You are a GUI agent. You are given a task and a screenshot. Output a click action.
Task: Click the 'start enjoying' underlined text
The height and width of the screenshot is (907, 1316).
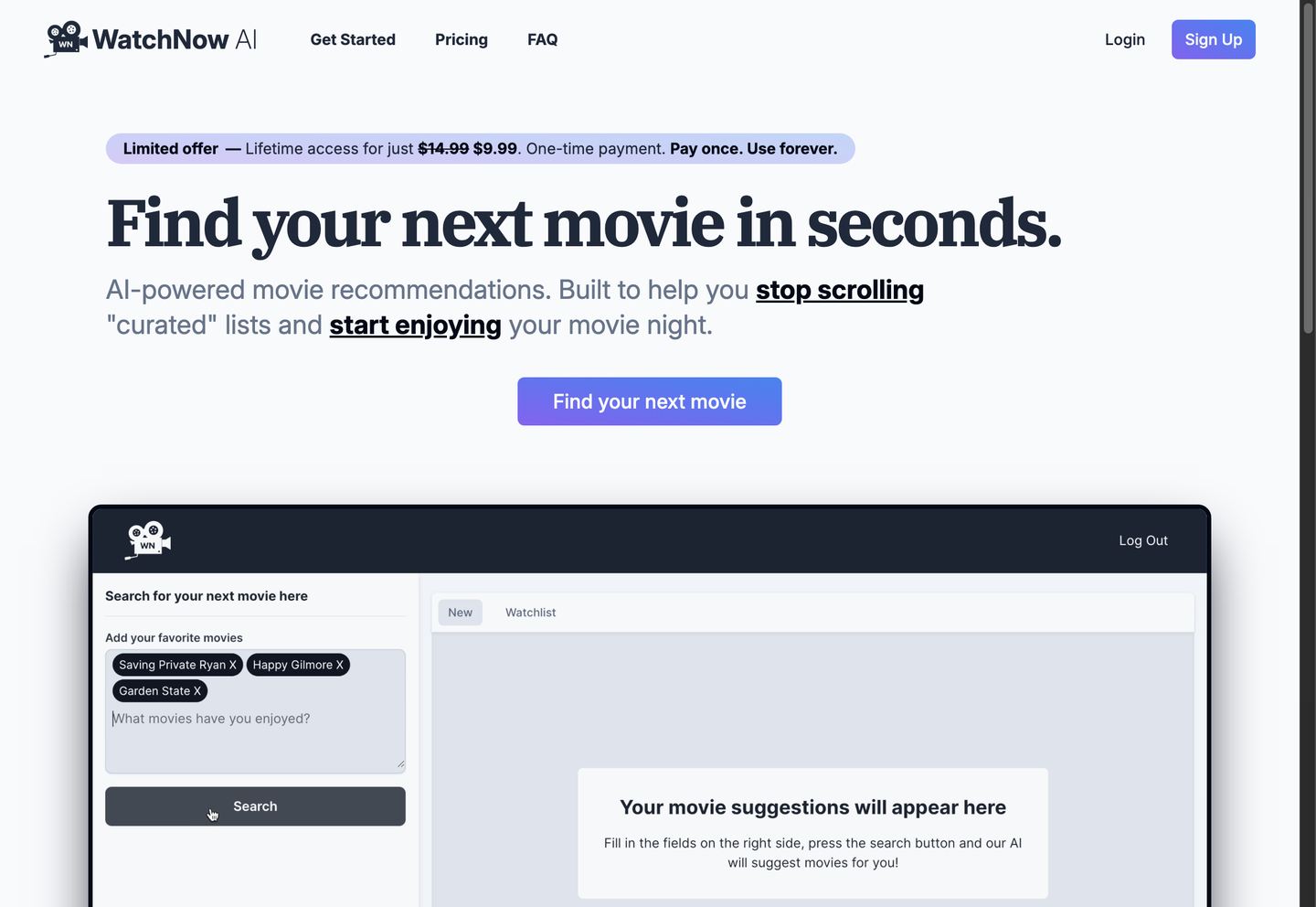click(x=416, y=325)
